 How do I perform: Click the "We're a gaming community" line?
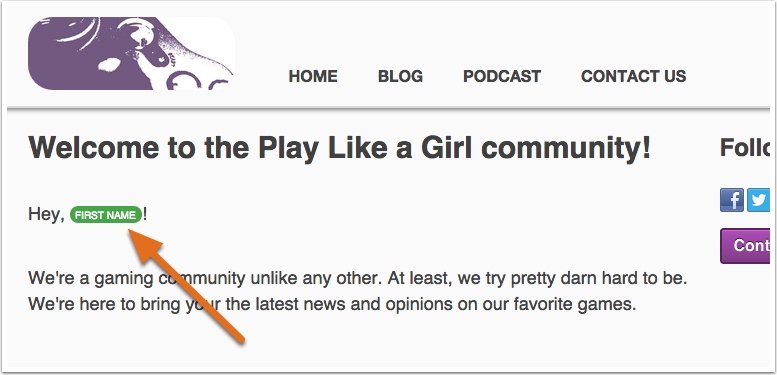coord(358,278)
